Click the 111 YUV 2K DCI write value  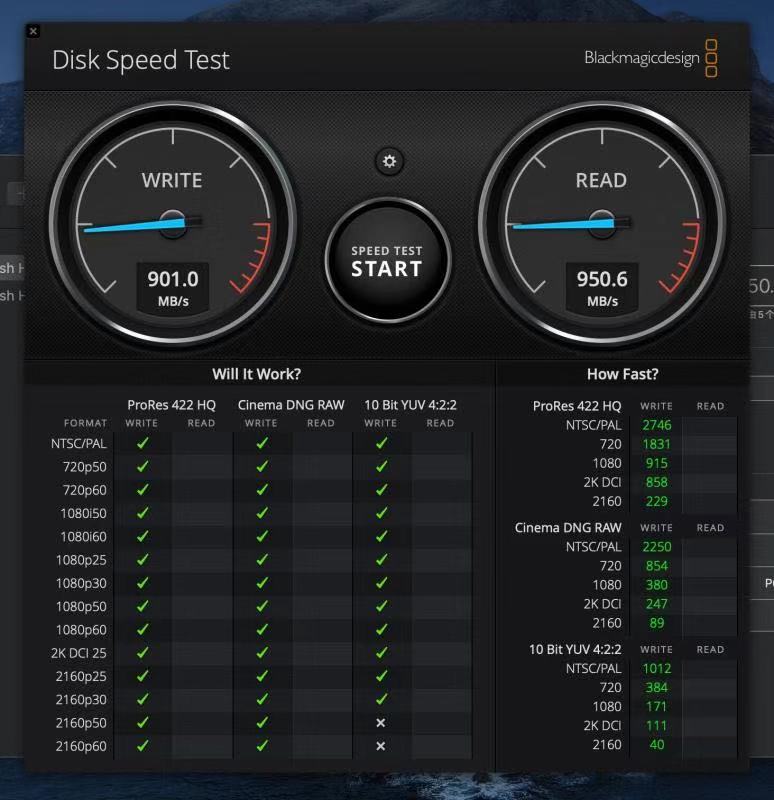[x=657, y=726]
